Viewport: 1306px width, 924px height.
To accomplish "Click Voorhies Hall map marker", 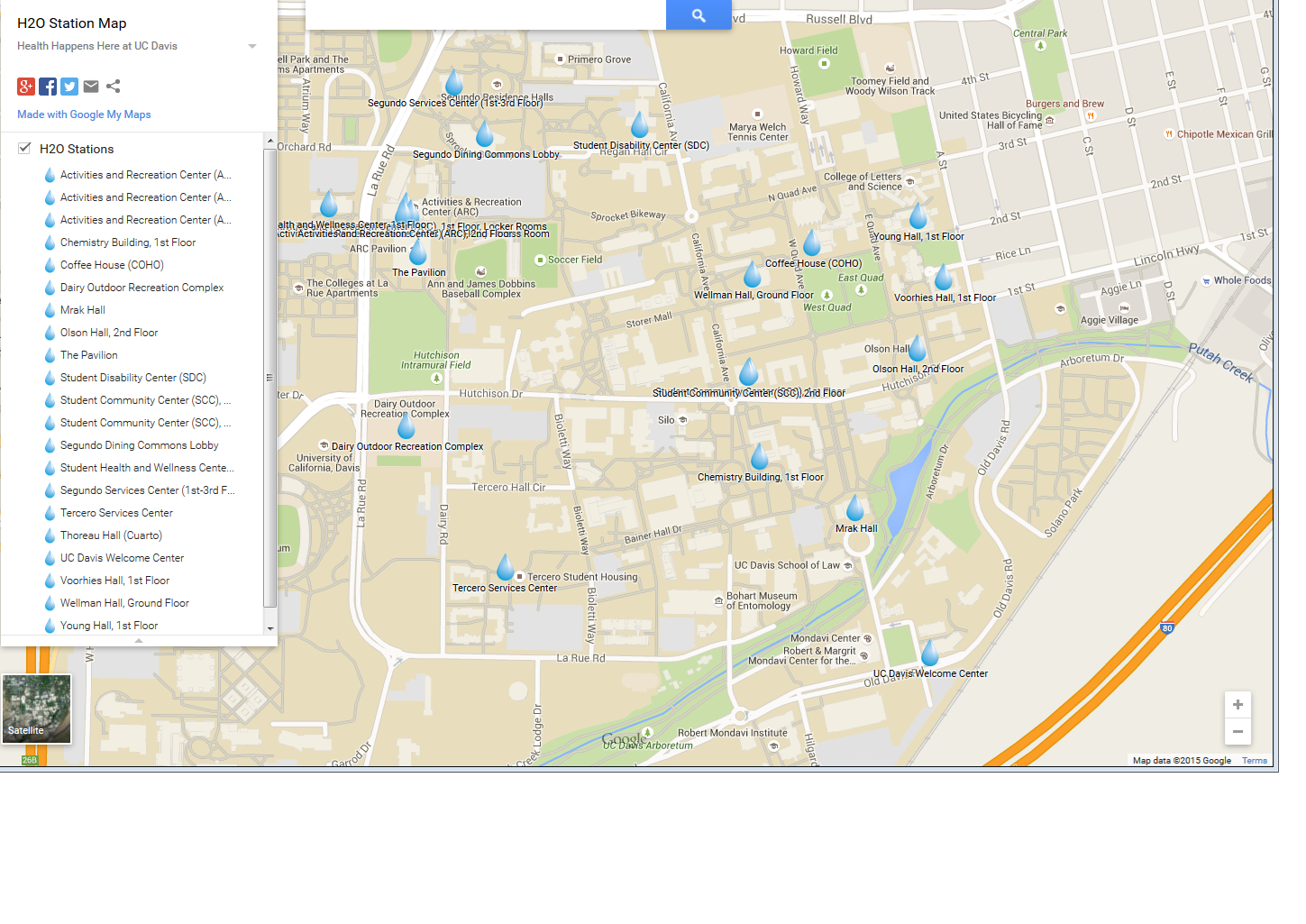I will 944,277.
